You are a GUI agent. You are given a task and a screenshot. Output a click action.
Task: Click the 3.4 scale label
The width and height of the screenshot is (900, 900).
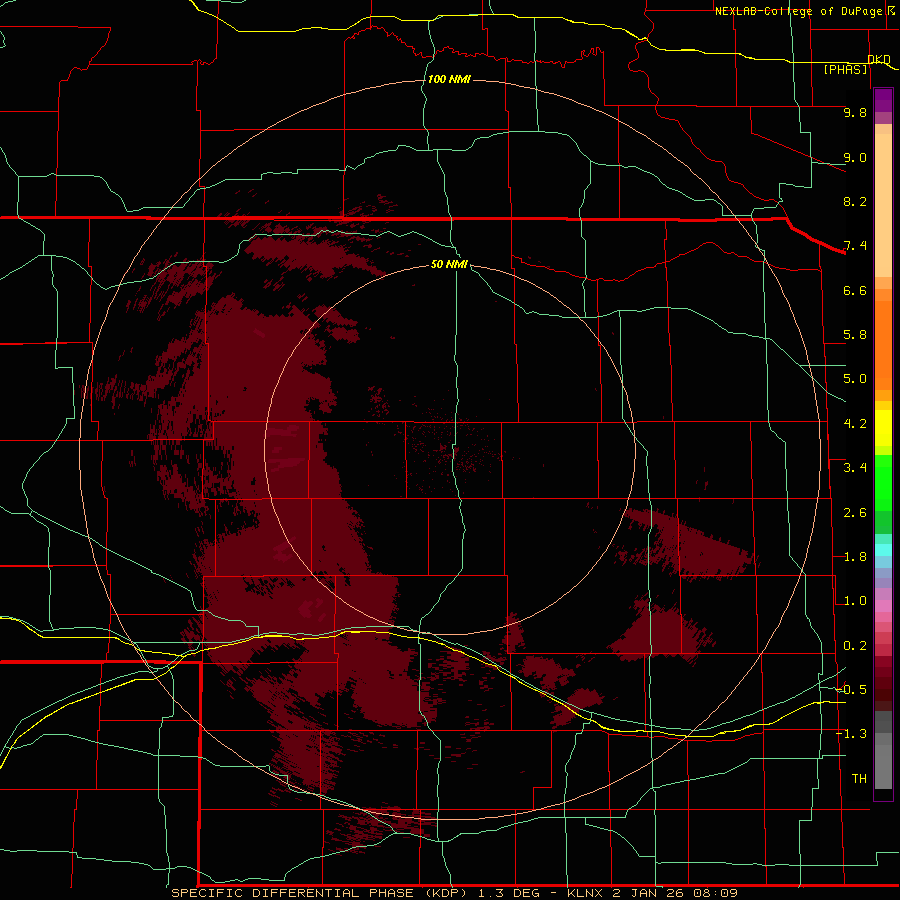click(x=855, y=468)
